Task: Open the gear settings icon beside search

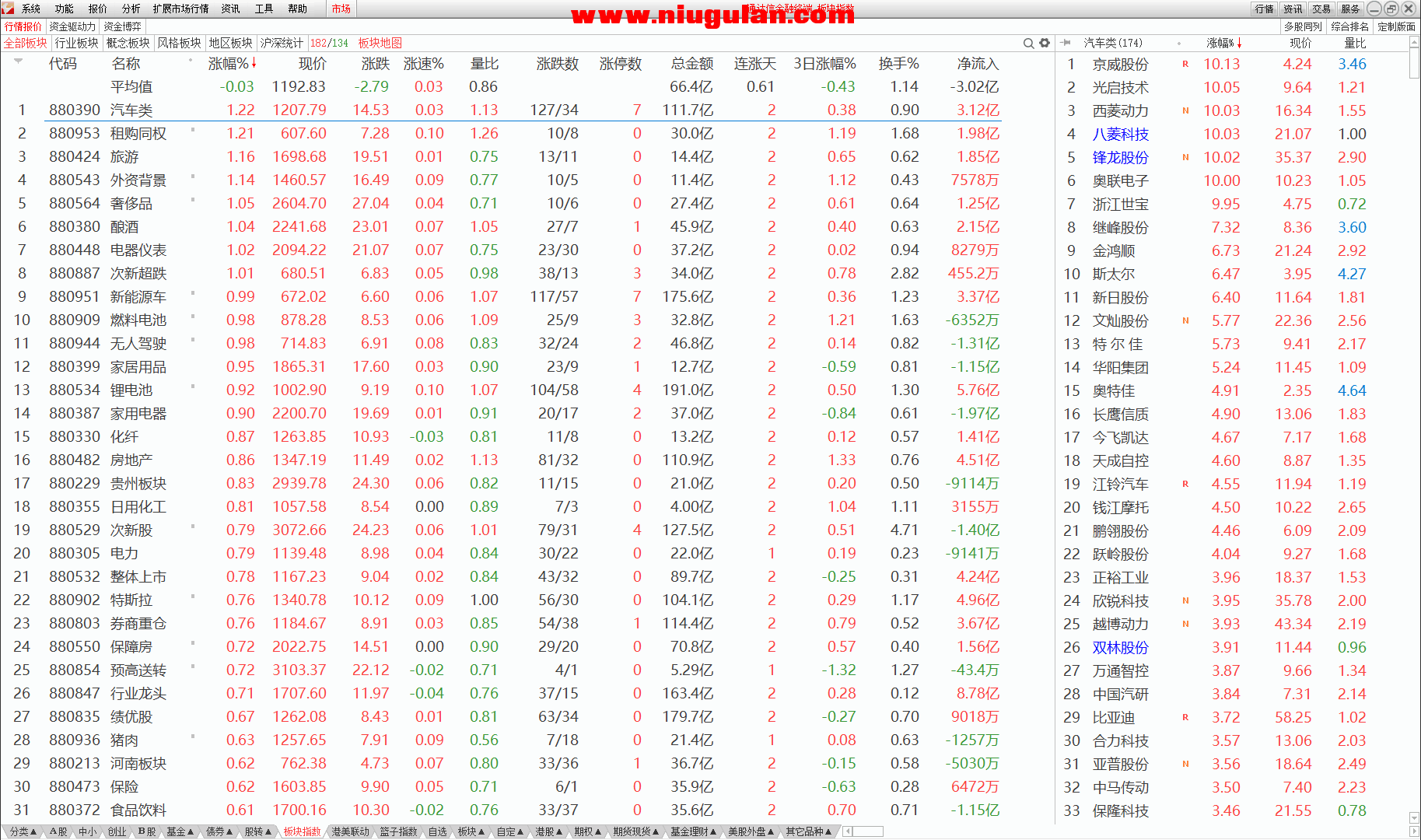Action: click(1045, 43)
